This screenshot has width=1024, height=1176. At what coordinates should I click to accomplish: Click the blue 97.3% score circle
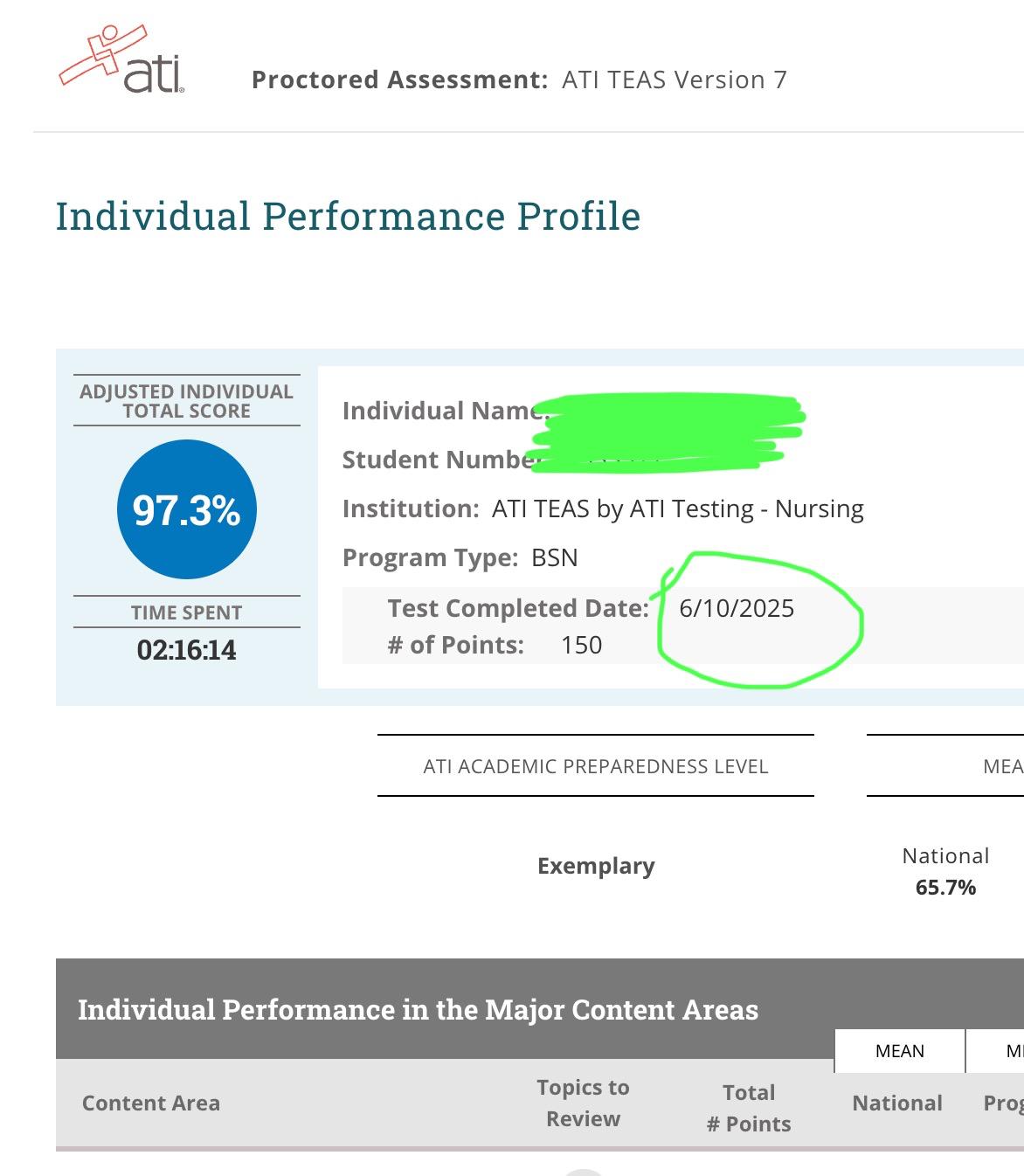coord(186,509)
